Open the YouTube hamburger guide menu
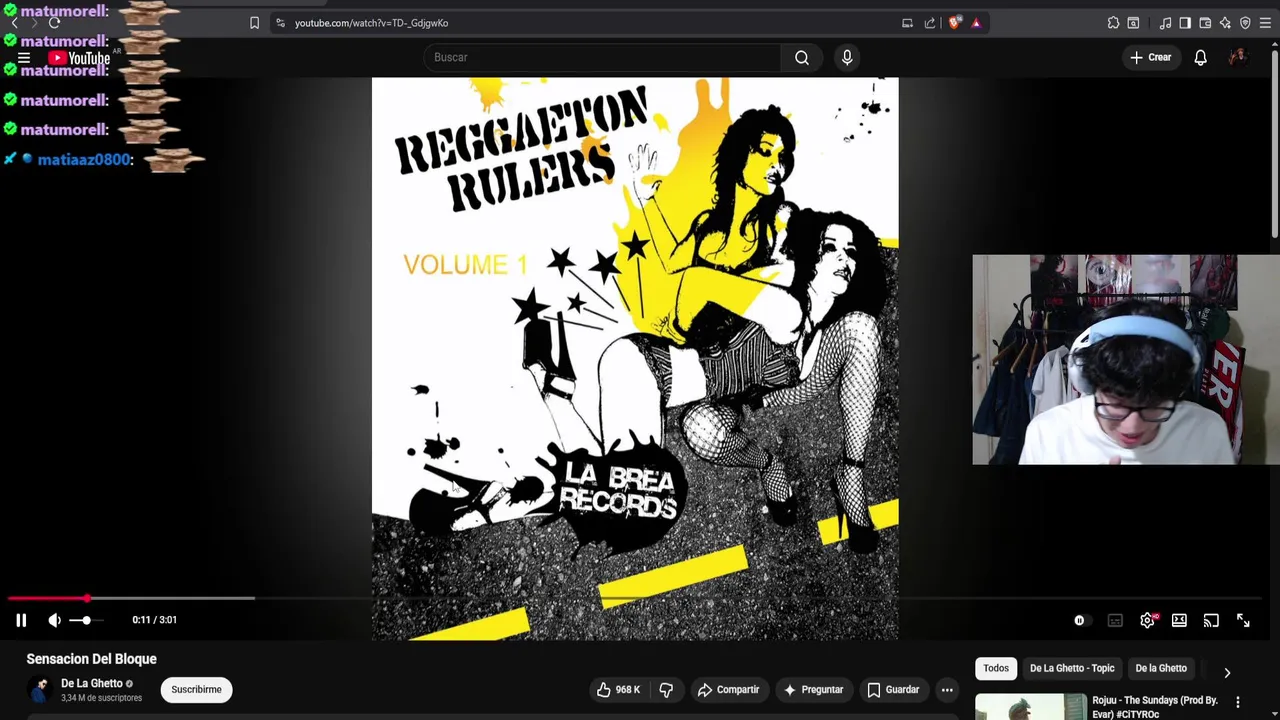Image resolution: width=1280 pixels, height=720 pixels. point(24,58)
